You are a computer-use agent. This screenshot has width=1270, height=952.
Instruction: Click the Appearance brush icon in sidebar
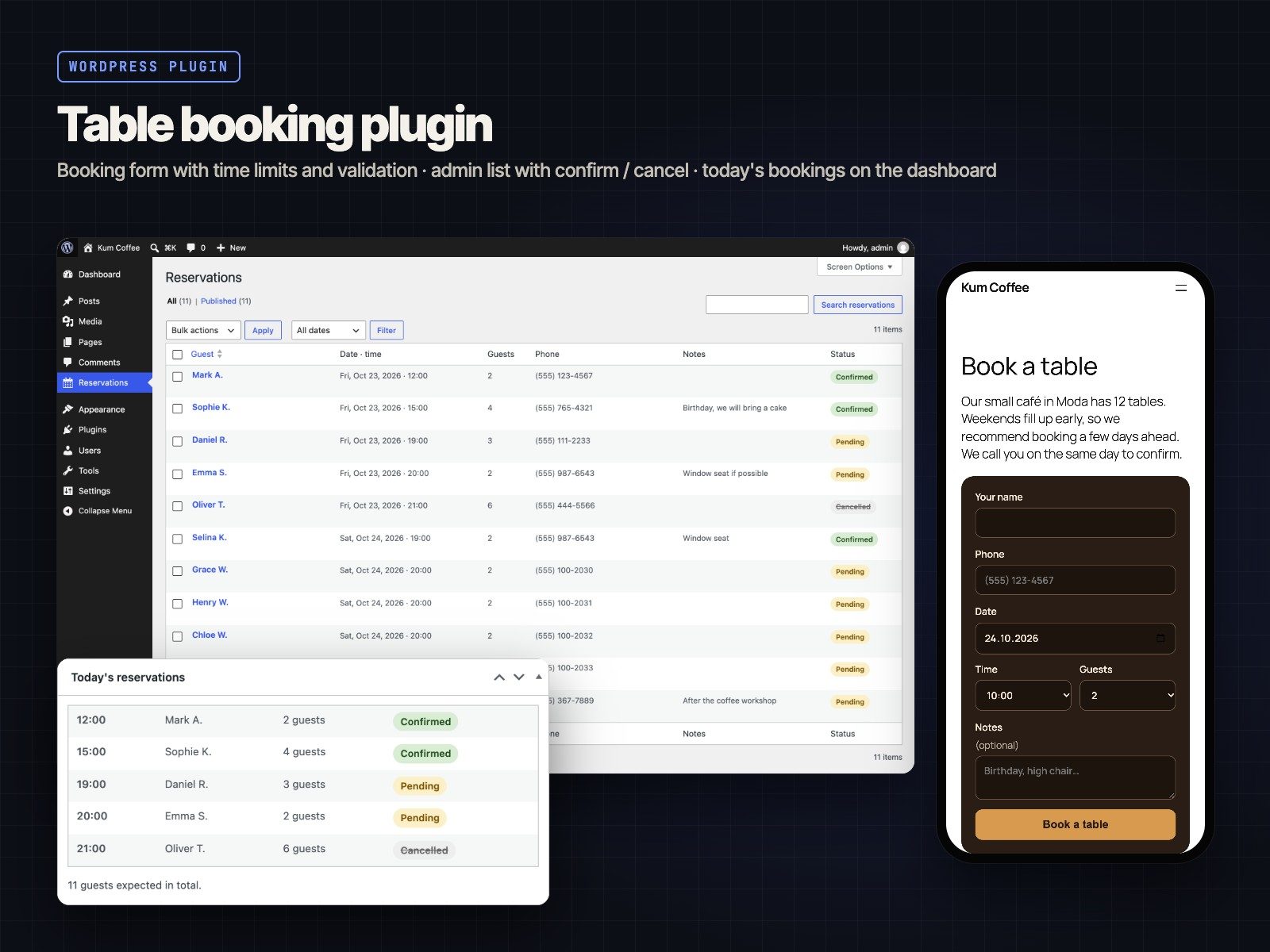(x=68, y=409)
